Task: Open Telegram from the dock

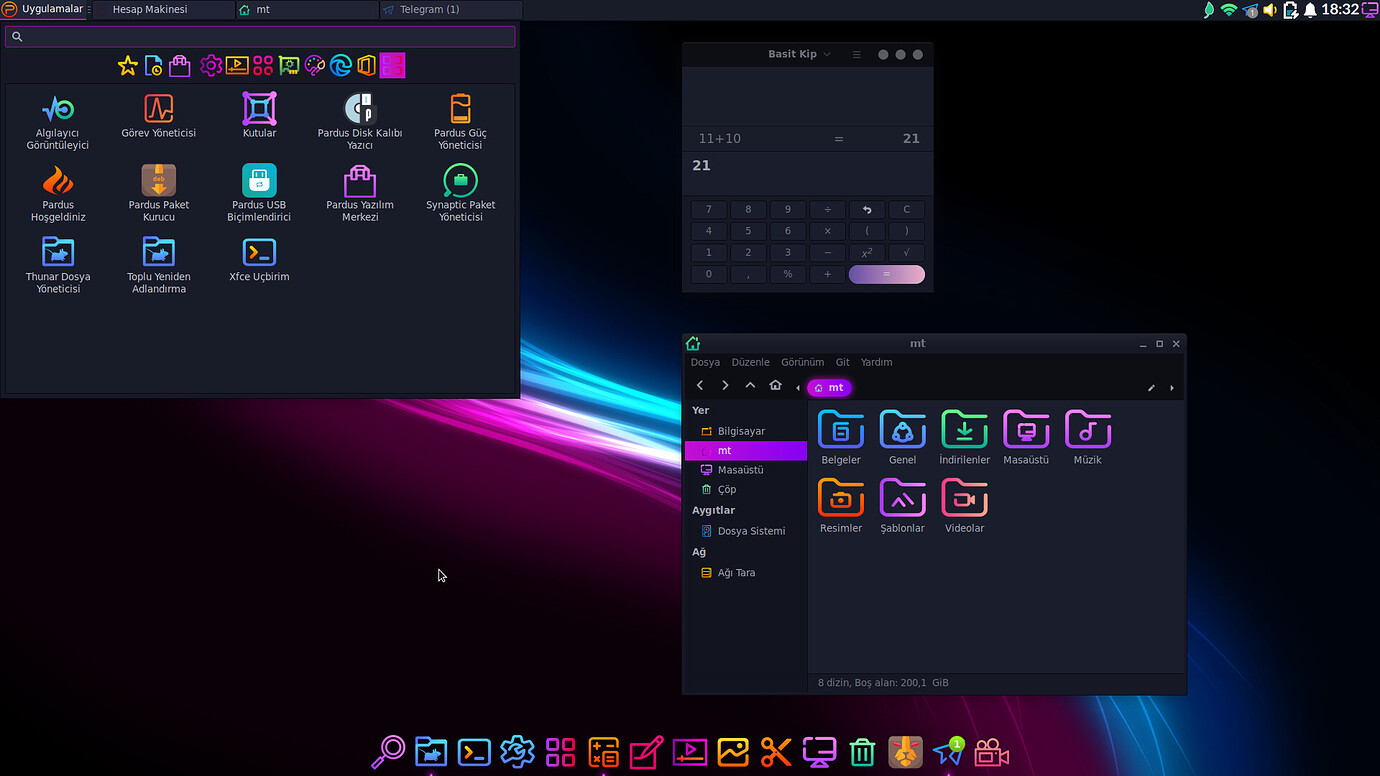Action: pyautogui.click(x=947, y=751)
